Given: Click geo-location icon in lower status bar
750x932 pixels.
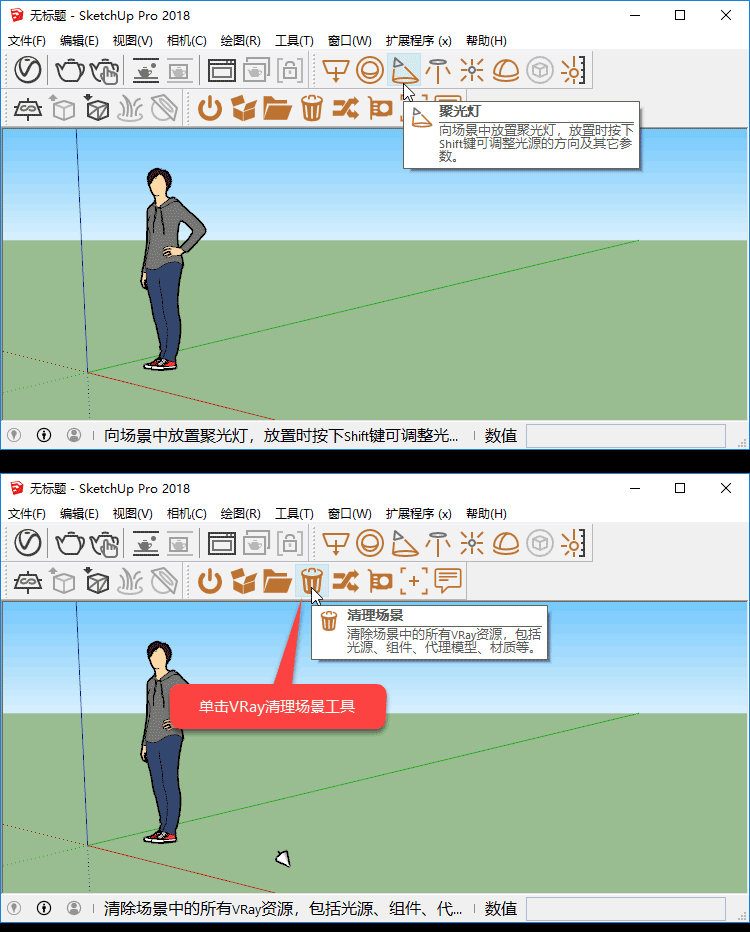Looking at the screenshot, I should pyautogui.click(x=14, y=908).
